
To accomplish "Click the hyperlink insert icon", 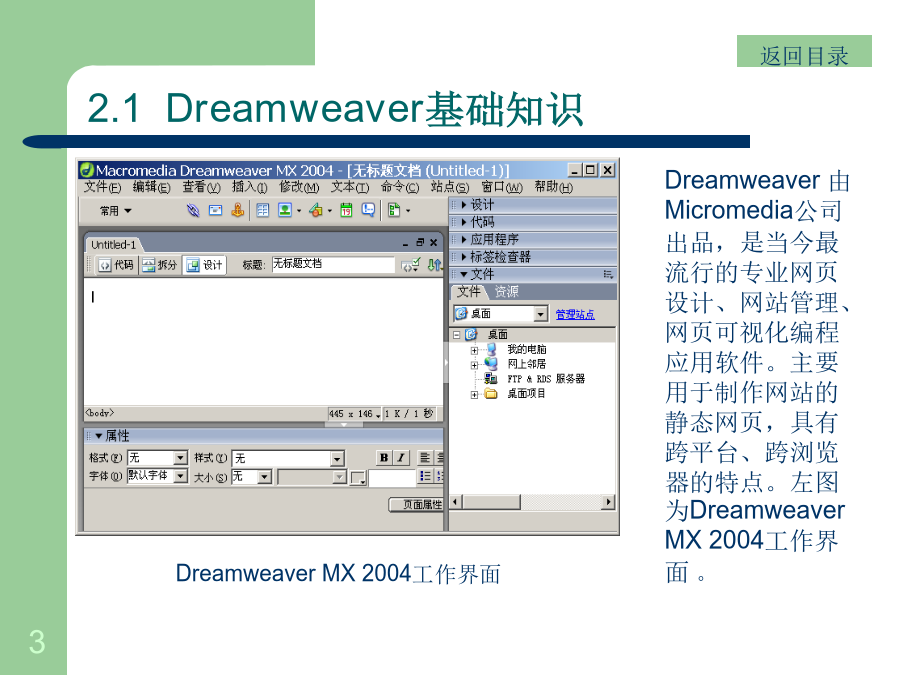I will (193, 211).
